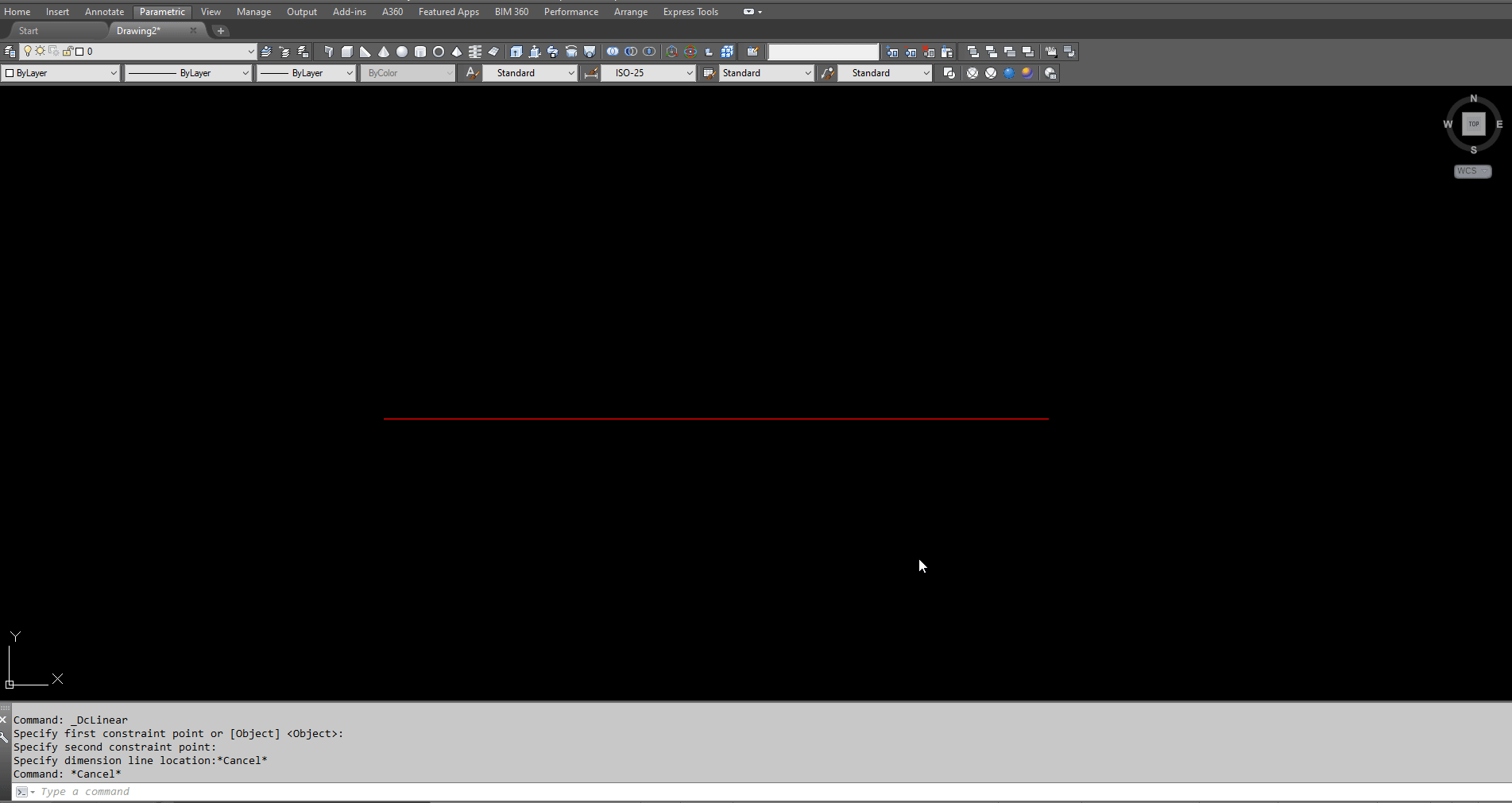Click the Dimension Style manager icon
The width and height of the screenshot is (1512, 803).
pyautogui.click(x=590, y=73)
